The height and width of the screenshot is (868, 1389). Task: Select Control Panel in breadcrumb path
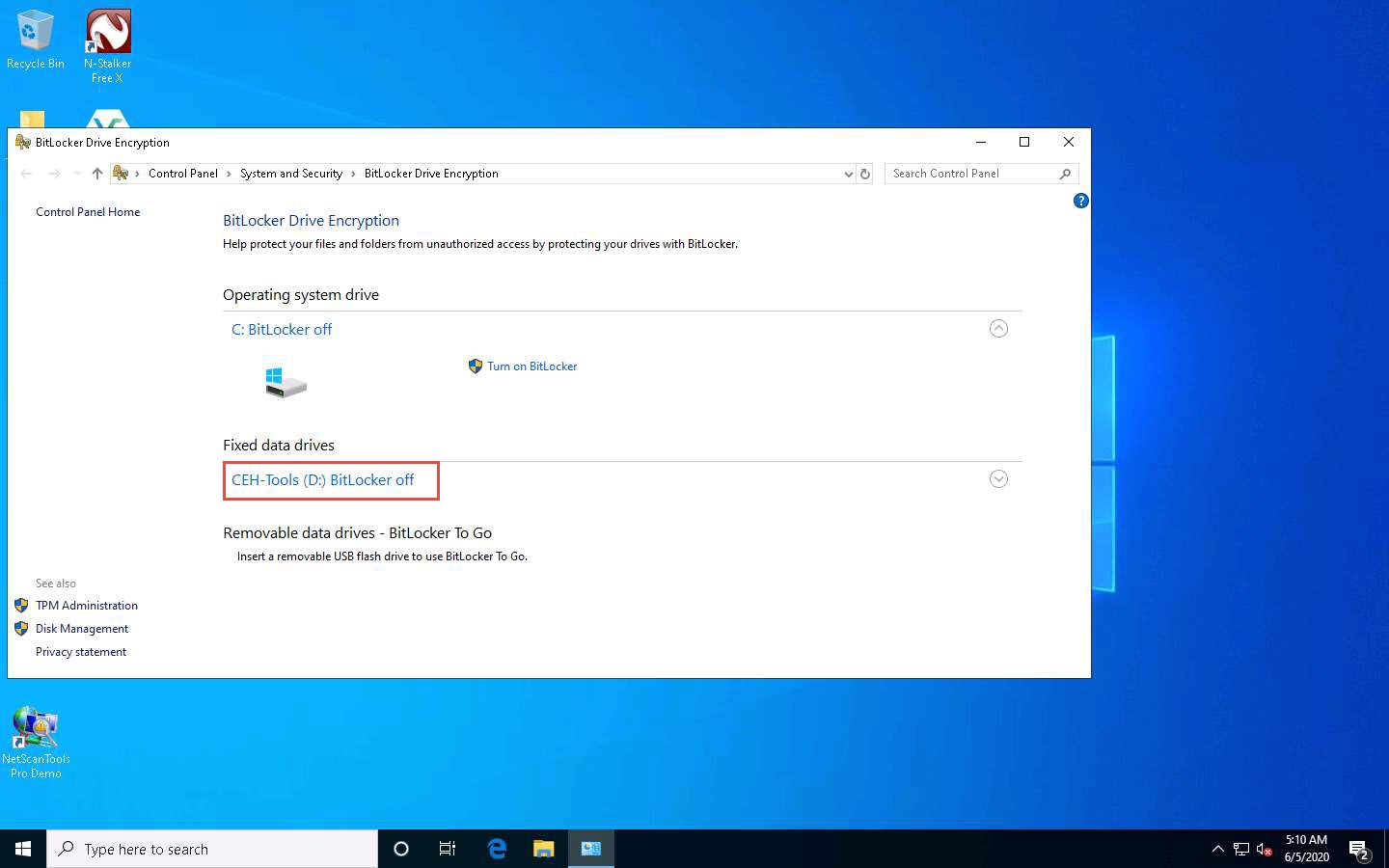(x=182, y=174)
